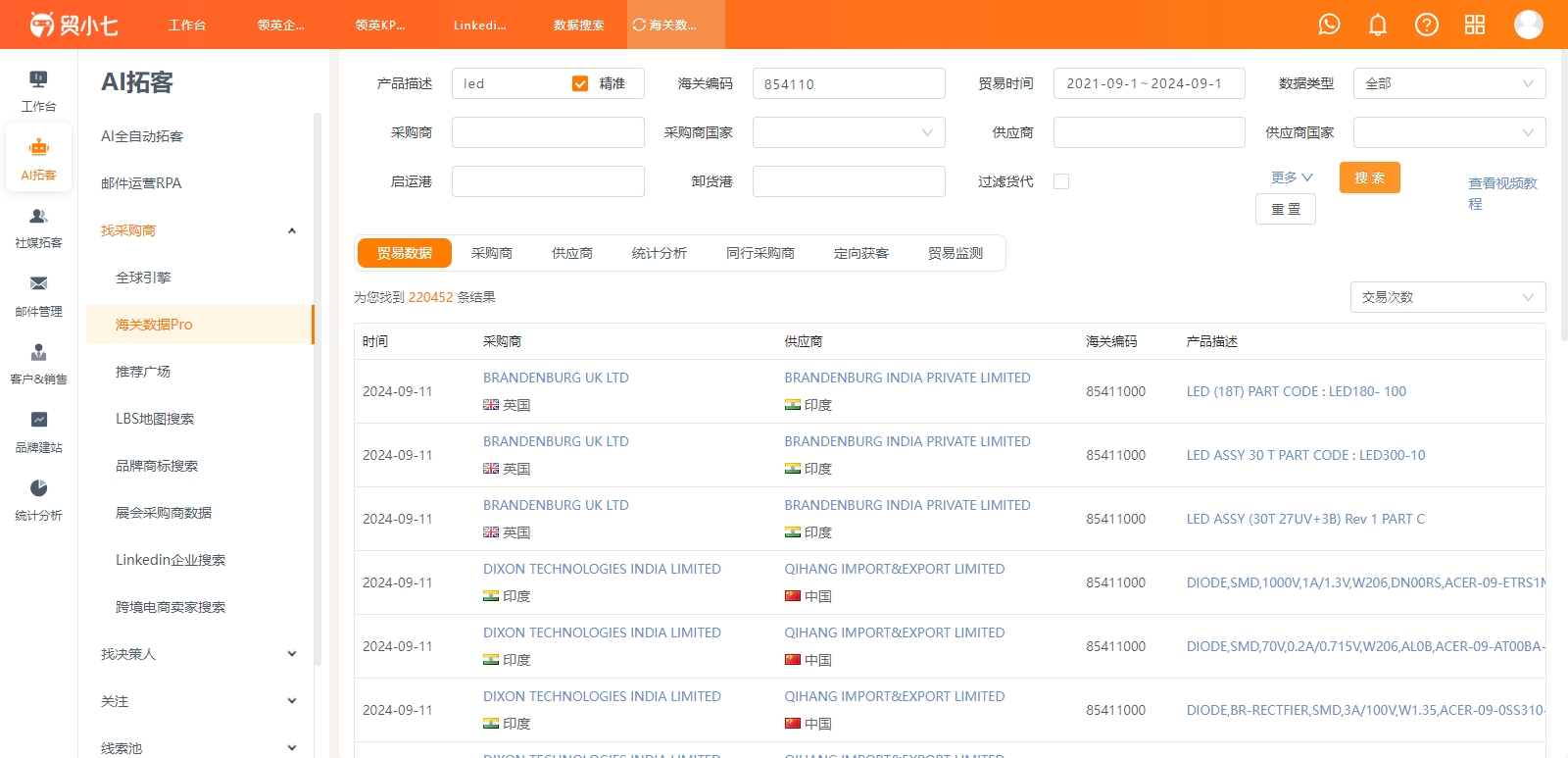
Task: Open user avatar profile menu
Action: coord(1529,25)
